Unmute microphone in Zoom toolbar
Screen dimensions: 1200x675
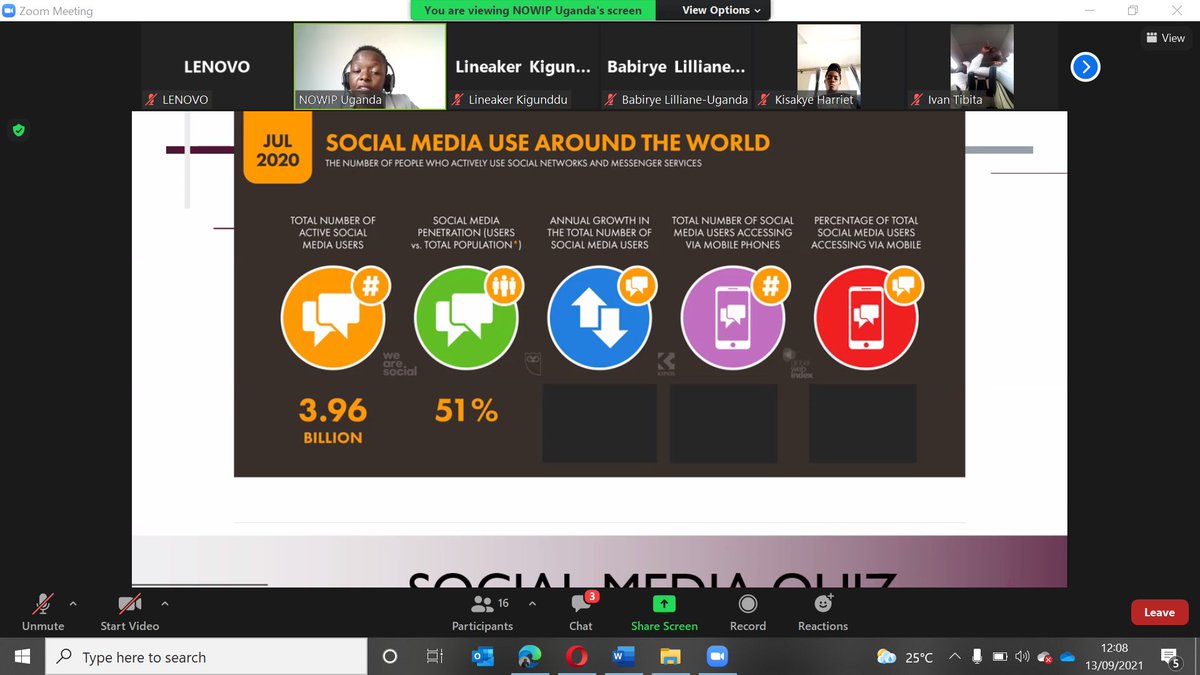tap(43, 612)
